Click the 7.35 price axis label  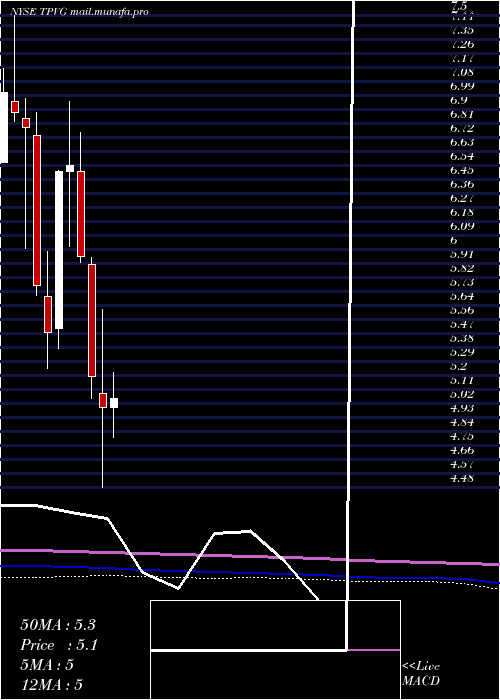point(462,30)
